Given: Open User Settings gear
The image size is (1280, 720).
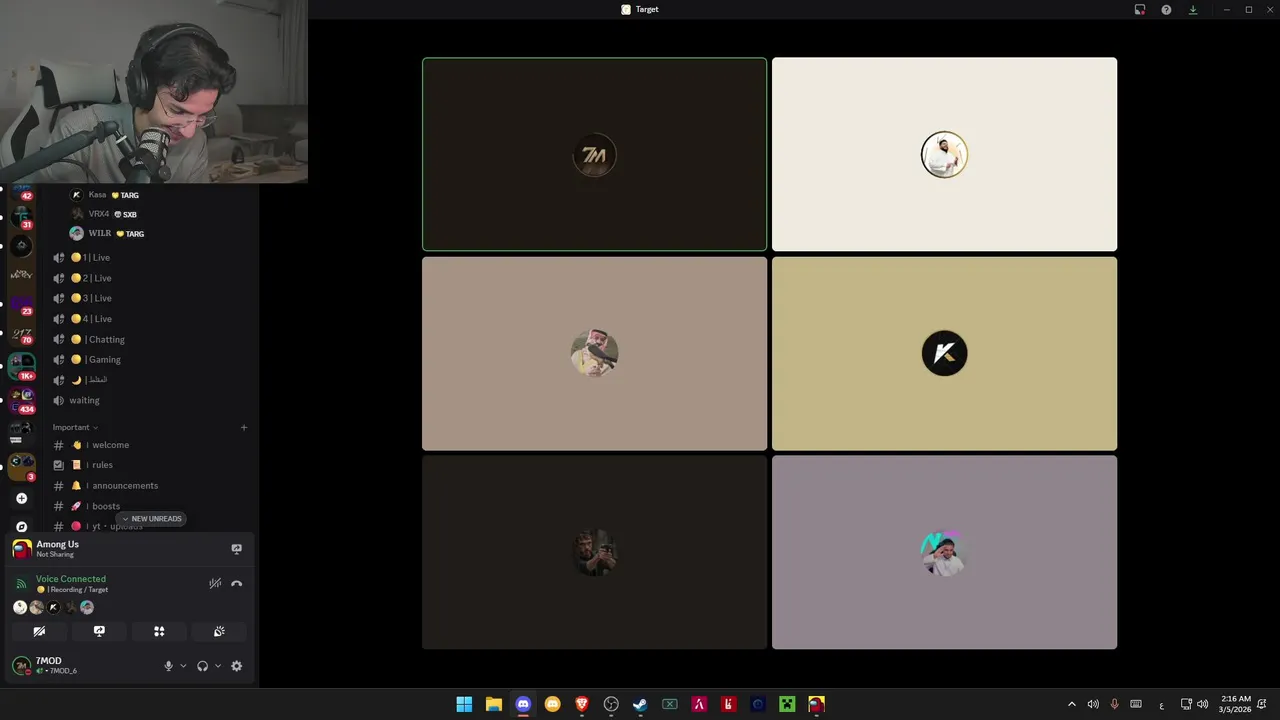Looking at the screenshot, I should click(236, 666).
